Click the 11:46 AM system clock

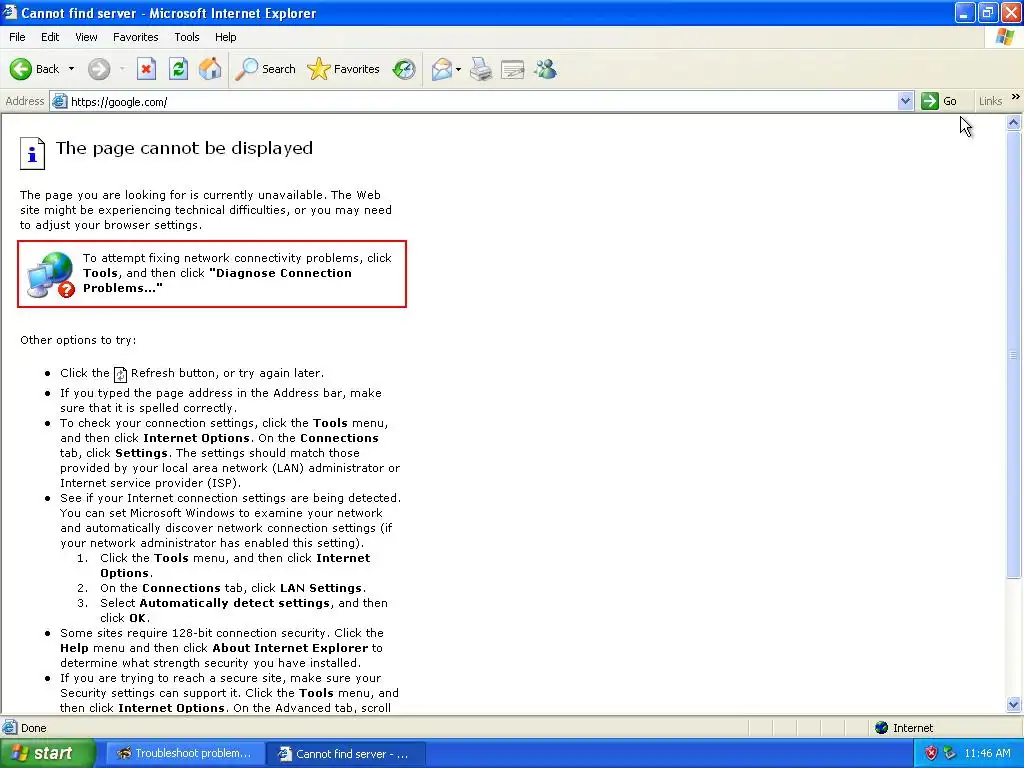(987, 753)
